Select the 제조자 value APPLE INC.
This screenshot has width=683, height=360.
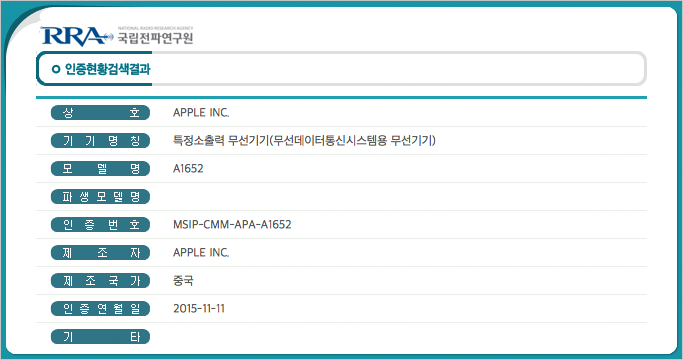[201, 252]
